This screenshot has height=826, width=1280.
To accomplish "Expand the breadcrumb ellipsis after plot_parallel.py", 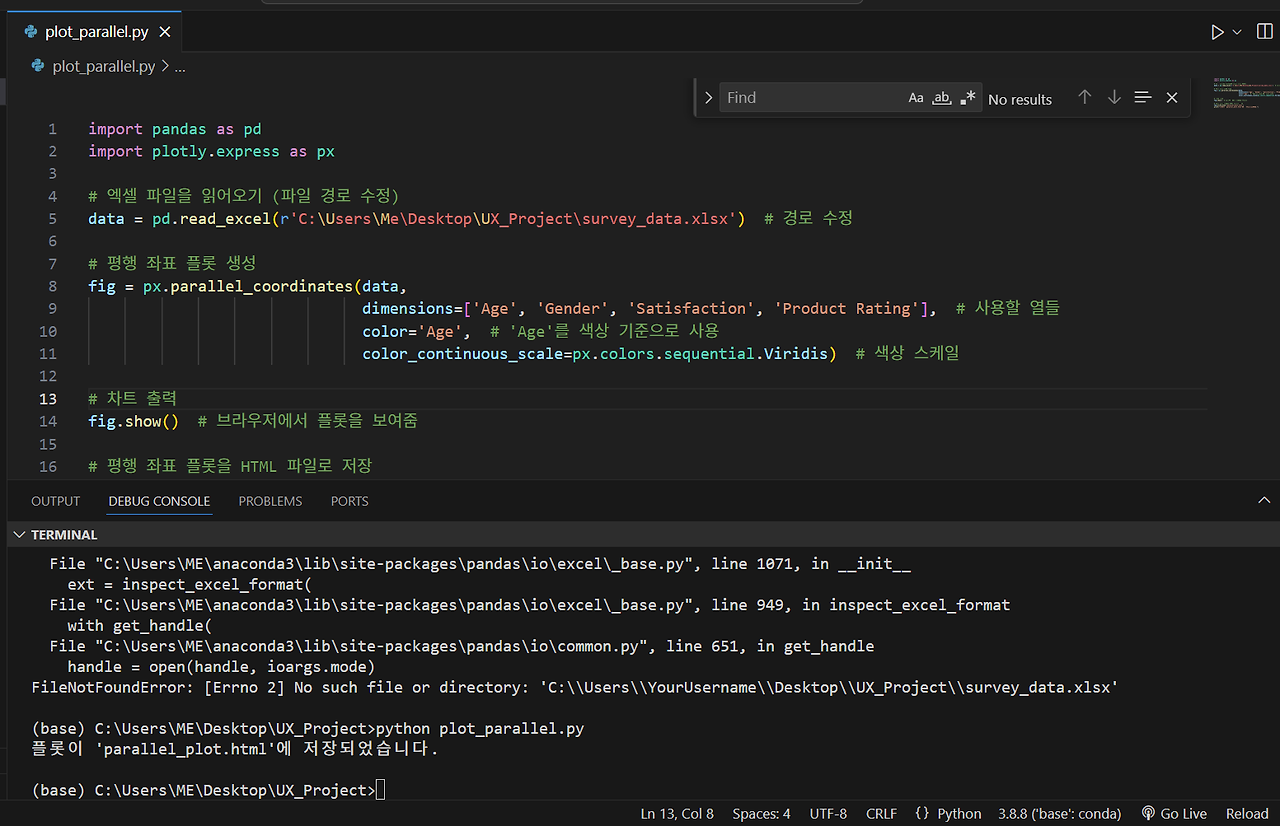I will click(180, 66).
